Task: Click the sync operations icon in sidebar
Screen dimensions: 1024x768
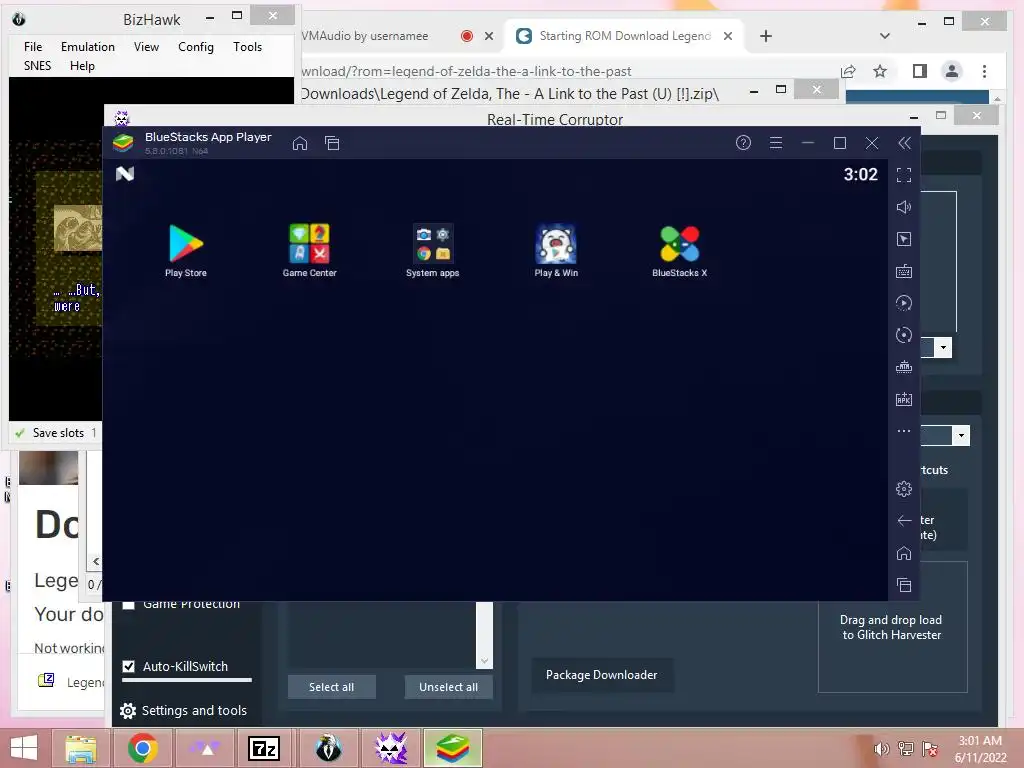Action: pos(904,303)
